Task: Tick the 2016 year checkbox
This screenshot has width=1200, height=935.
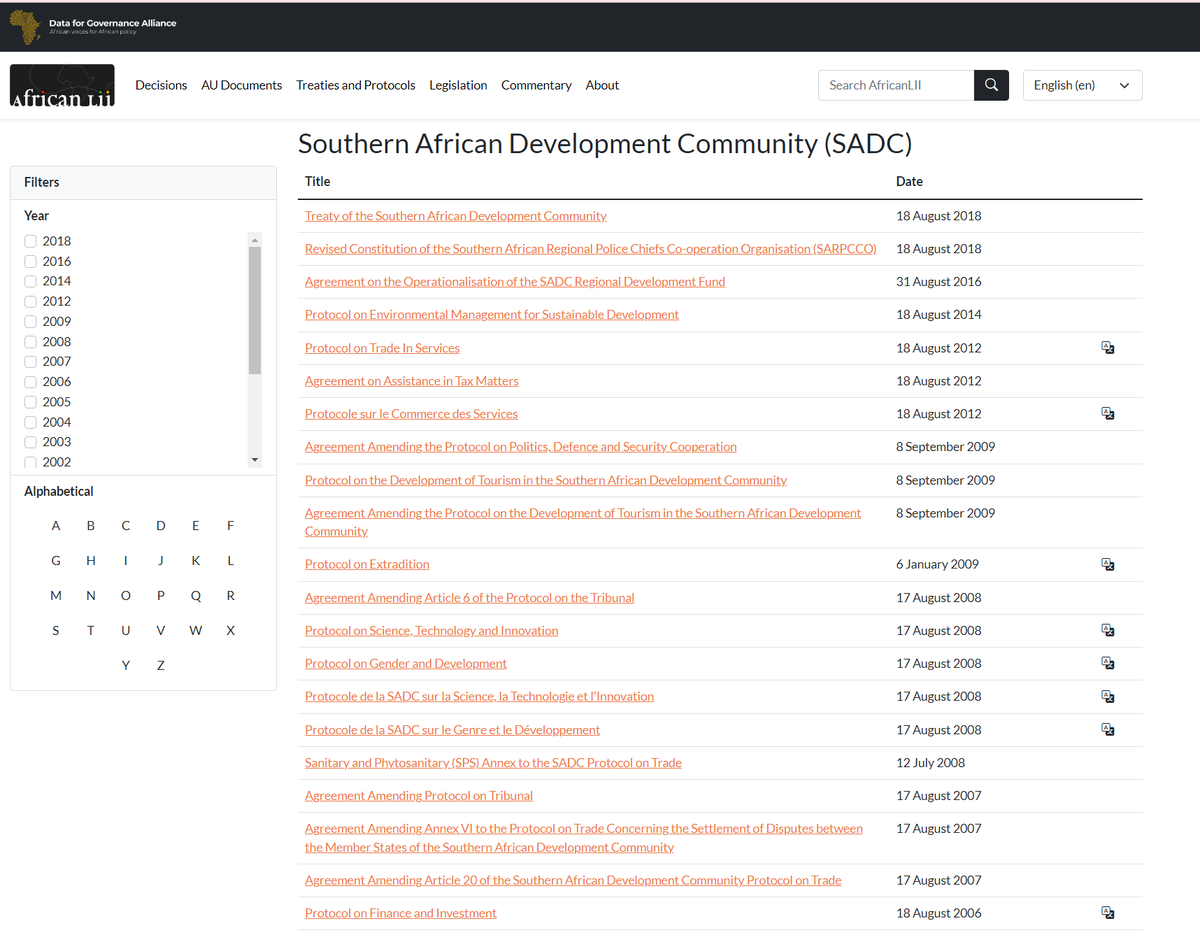Action: coord(31,261)
